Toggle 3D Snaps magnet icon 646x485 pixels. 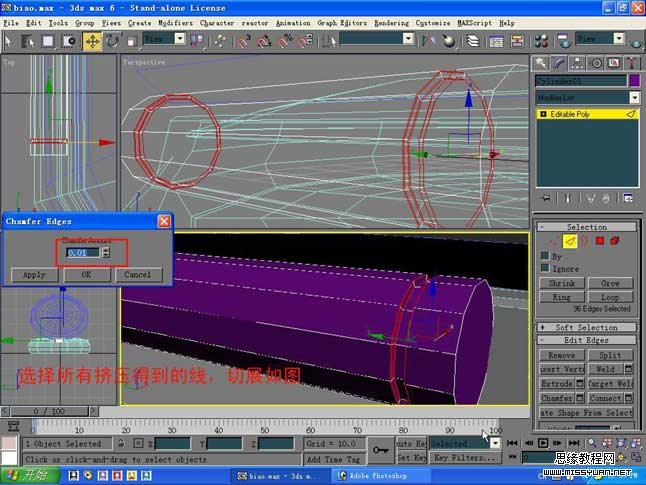coord(243,41)
